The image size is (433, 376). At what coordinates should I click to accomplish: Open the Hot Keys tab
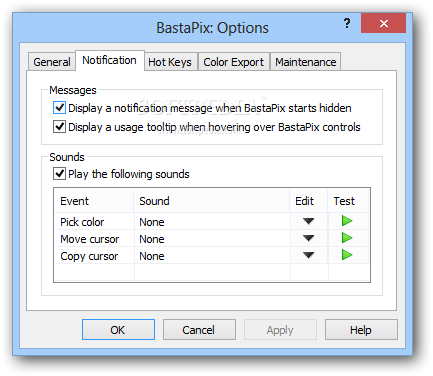click(170, 62)
